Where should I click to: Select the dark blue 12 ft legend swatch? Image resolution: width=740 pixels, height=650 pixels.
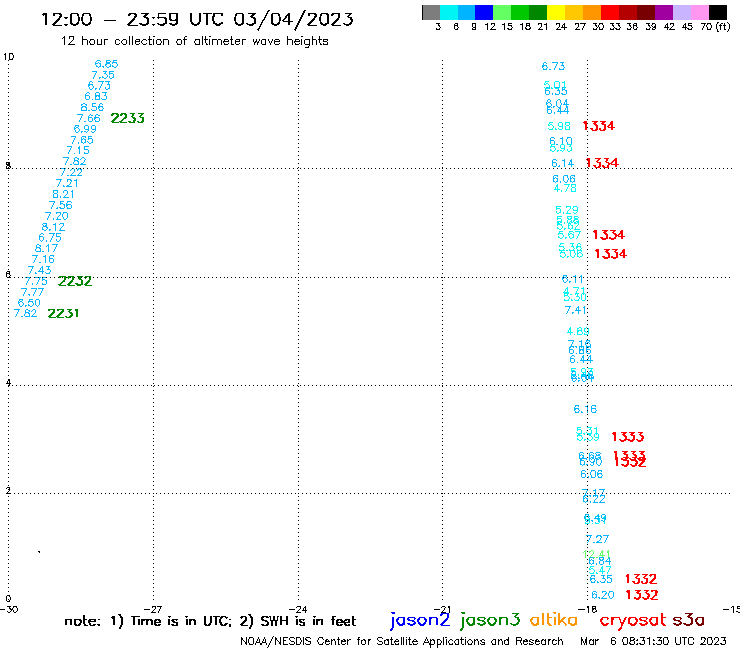click(484, 13)
